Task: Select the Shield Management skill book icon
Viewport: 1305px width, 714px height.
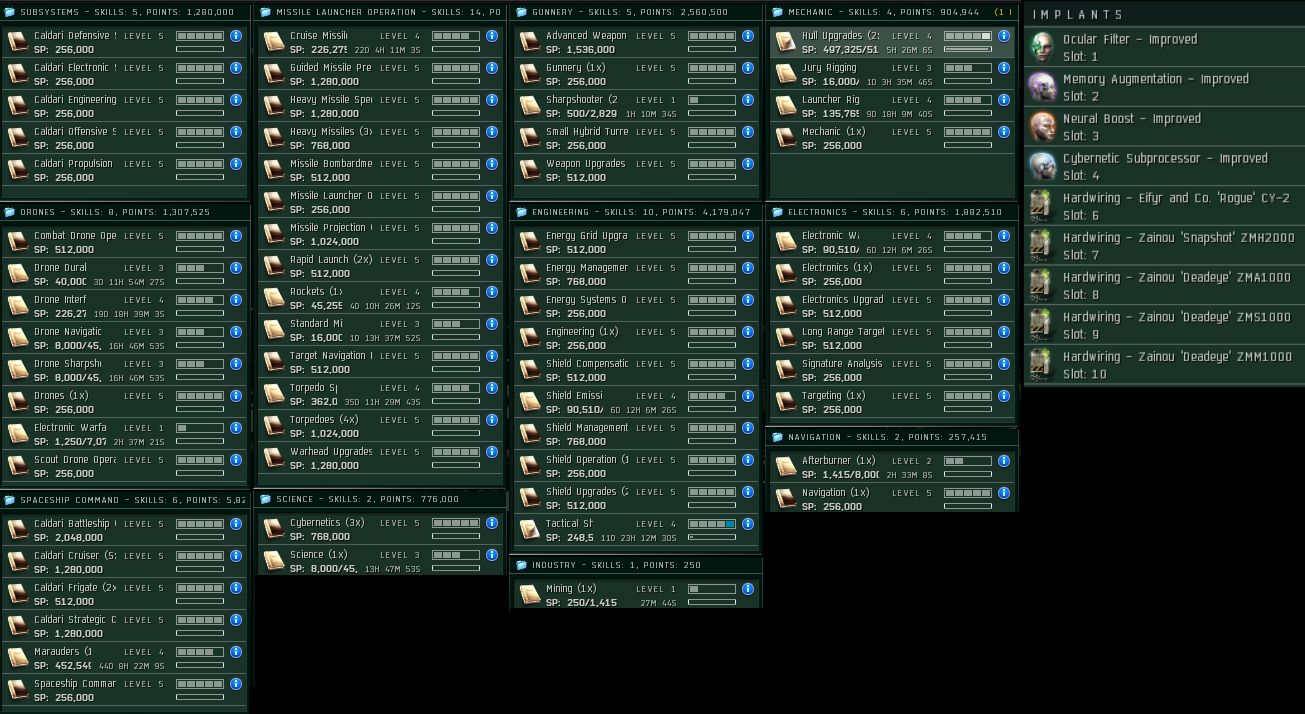Action: (x=529, y=434)
